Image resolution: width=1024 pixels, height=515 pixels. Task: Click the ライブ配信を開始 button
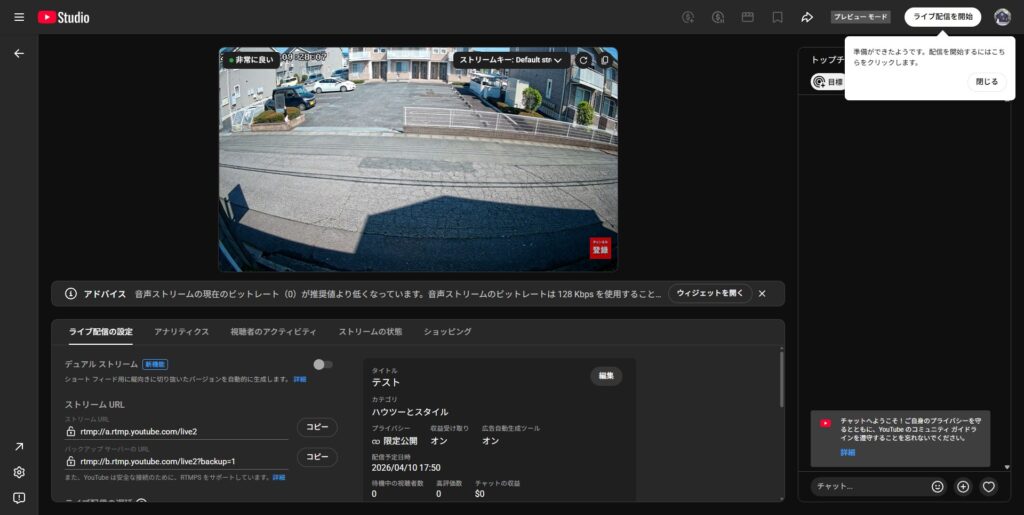942,17
